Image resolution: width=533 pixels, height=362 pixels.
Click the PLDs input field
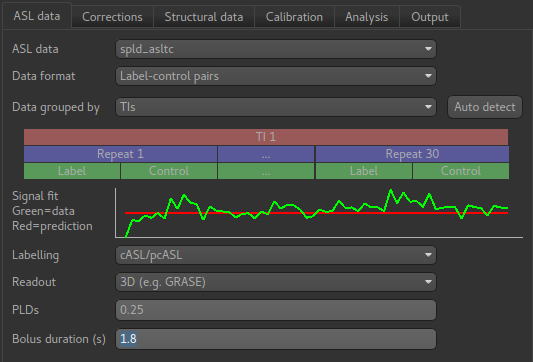click(x=276, y=310)
